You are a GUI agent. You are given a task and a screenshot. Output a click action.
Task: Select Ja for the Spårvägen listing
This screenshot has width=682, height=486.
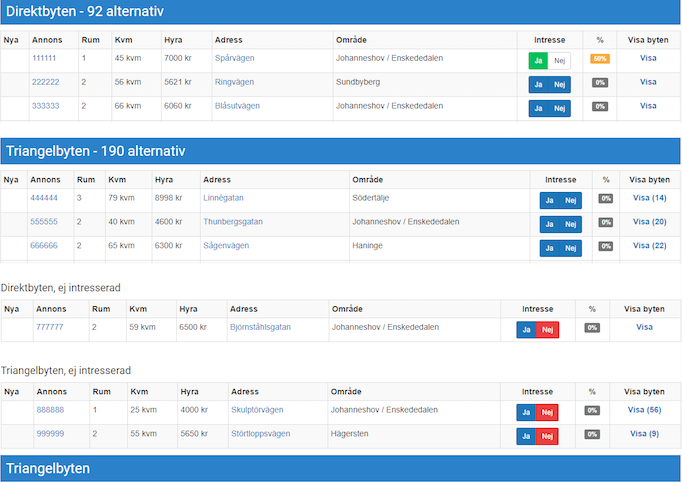point(538,60)
